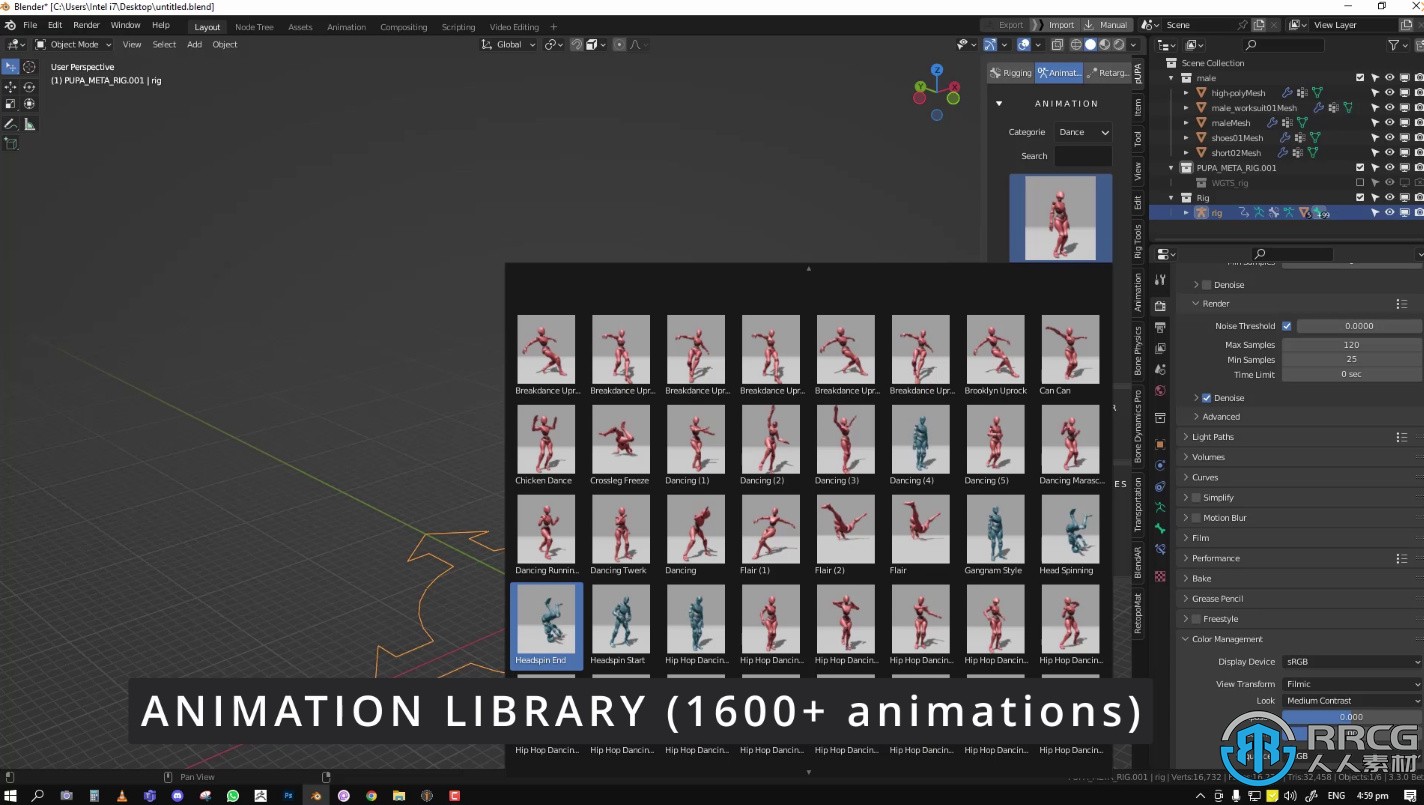Open Render properties tab icon
This screenshot has height=805, width=1424.
click(1160, 306)
